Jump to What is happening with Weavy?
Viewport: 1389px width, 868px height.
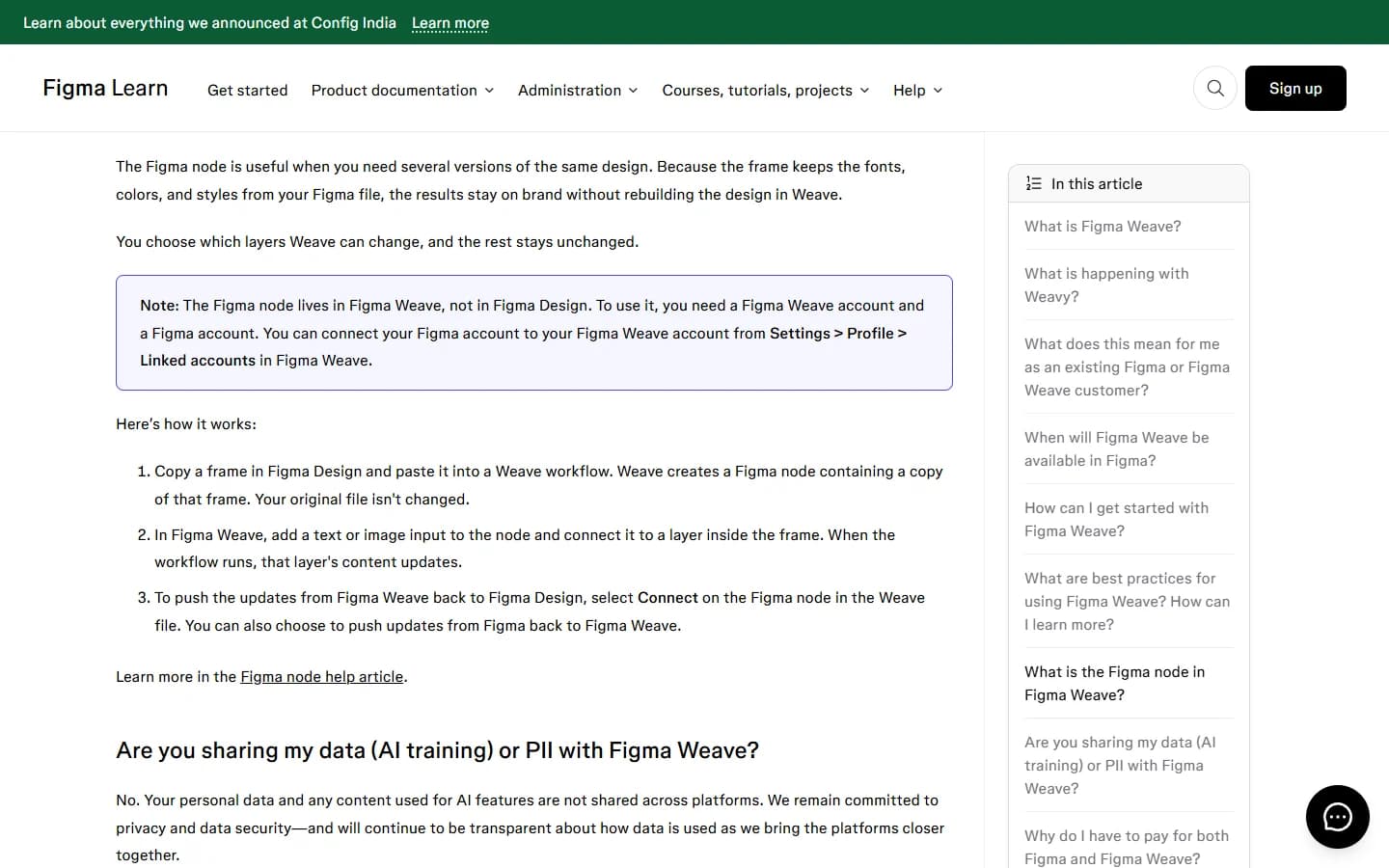pyautogui.click(x=1106, y=285)
